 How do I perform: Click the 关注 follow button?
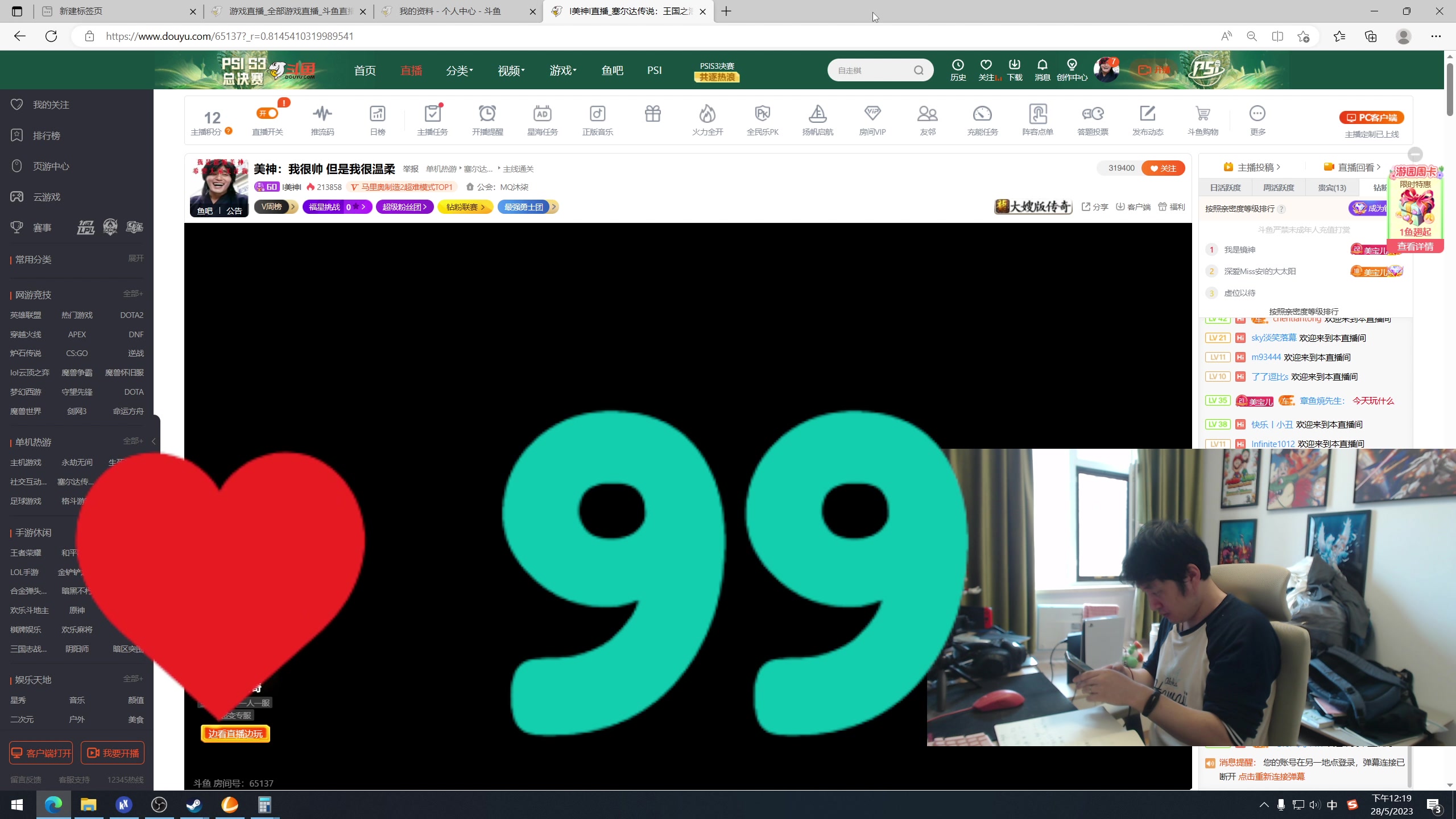point(1163,168)
